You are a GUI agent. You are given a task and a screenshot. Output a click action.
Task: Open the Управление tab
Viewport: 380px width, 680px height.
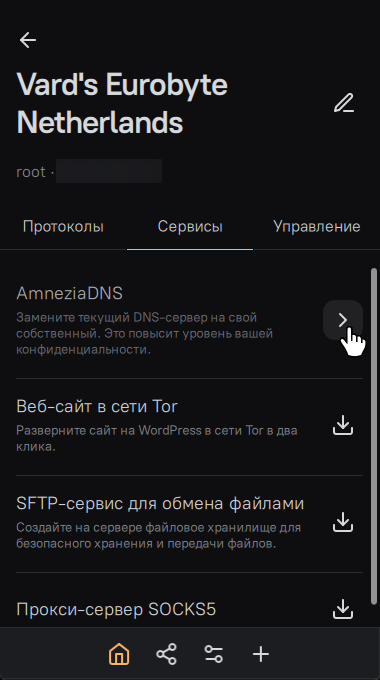317,226
